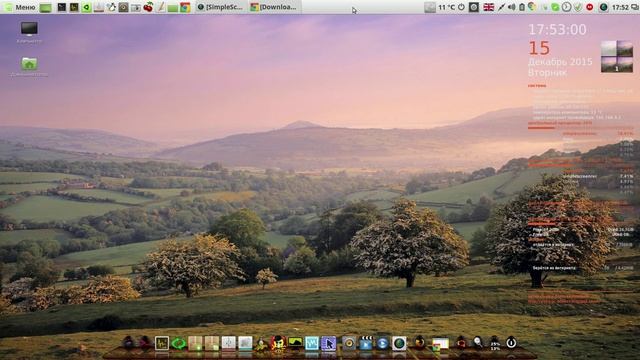This screenshot has width=640, height=360.
Task: Open the cherry icon launcher in panel
Action: pos(148,7)
